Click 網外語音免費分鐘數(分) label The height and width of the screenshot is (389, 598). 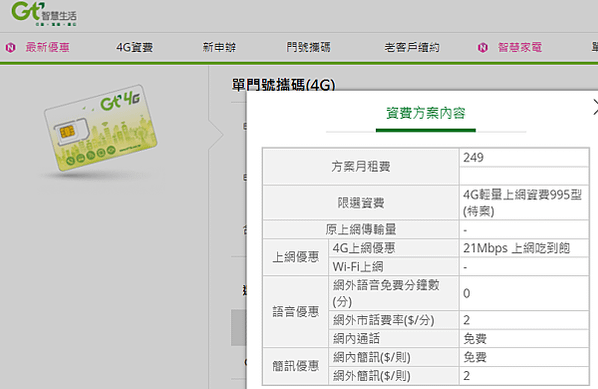coord(386,293)
